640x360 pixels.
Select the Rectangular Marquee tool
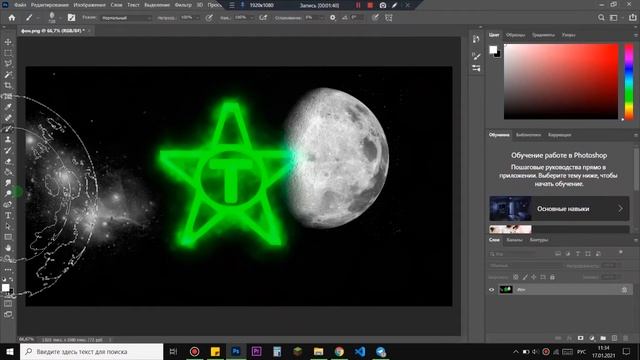tap(8, 53)
